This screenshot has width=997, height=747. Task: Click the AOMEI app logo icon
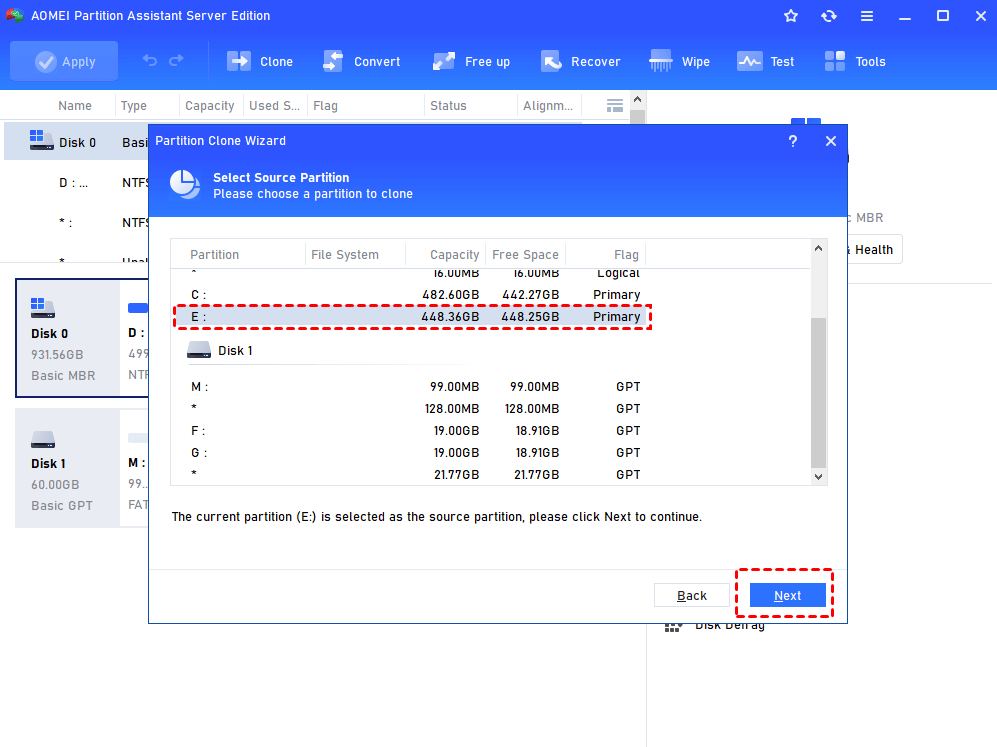coord(14,15)
